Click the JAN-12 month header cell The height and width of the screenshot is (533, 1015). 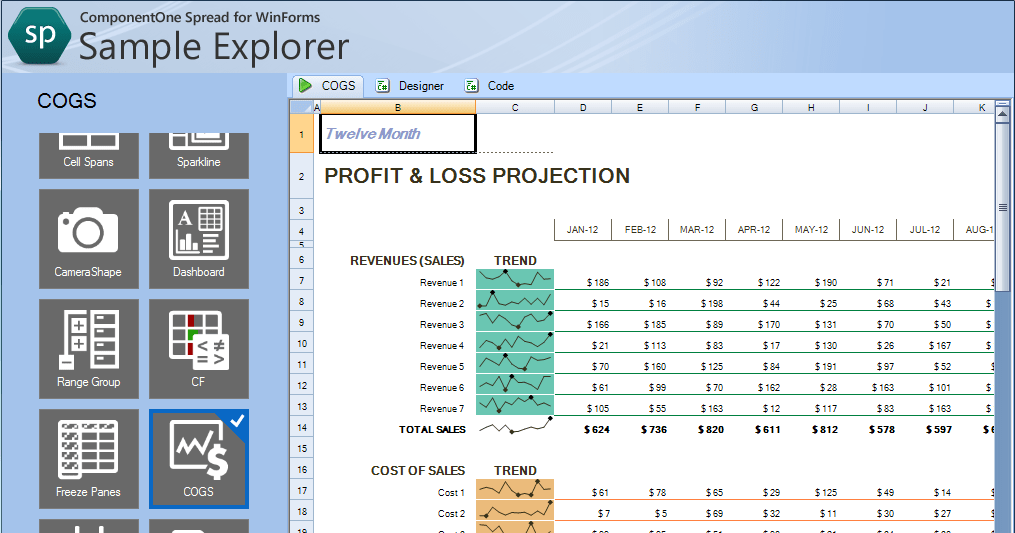point(583,230)
